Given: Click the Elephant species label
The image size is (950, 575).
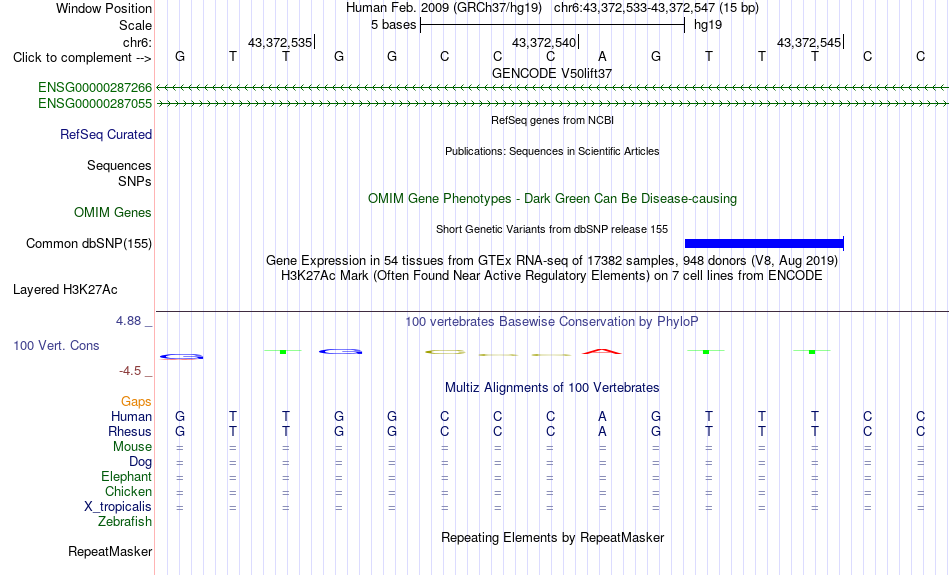Looking at the screenshot, I should (127, 477).
